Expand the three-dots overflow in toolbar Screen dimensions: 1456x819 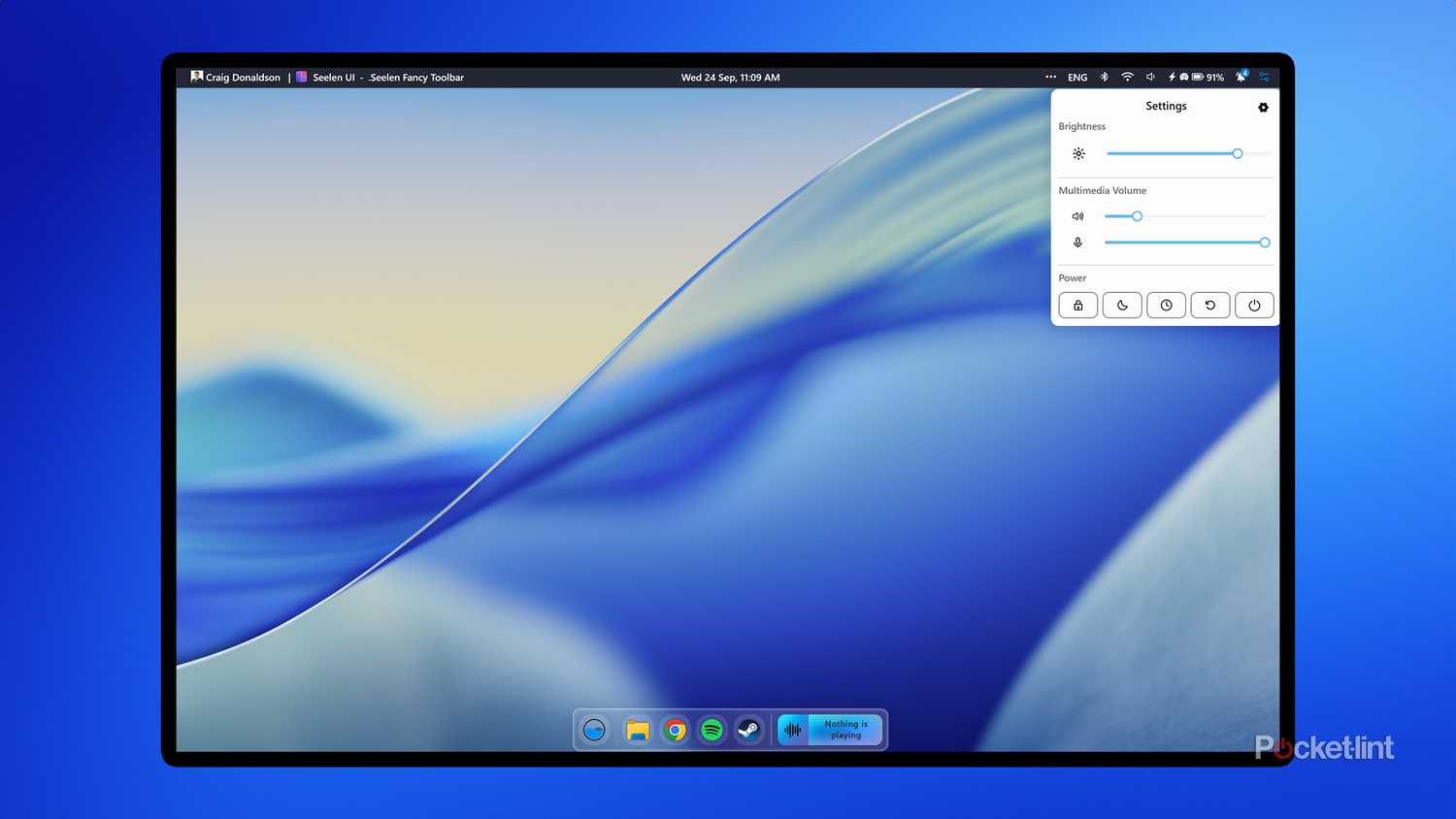tap(1050, 78)
